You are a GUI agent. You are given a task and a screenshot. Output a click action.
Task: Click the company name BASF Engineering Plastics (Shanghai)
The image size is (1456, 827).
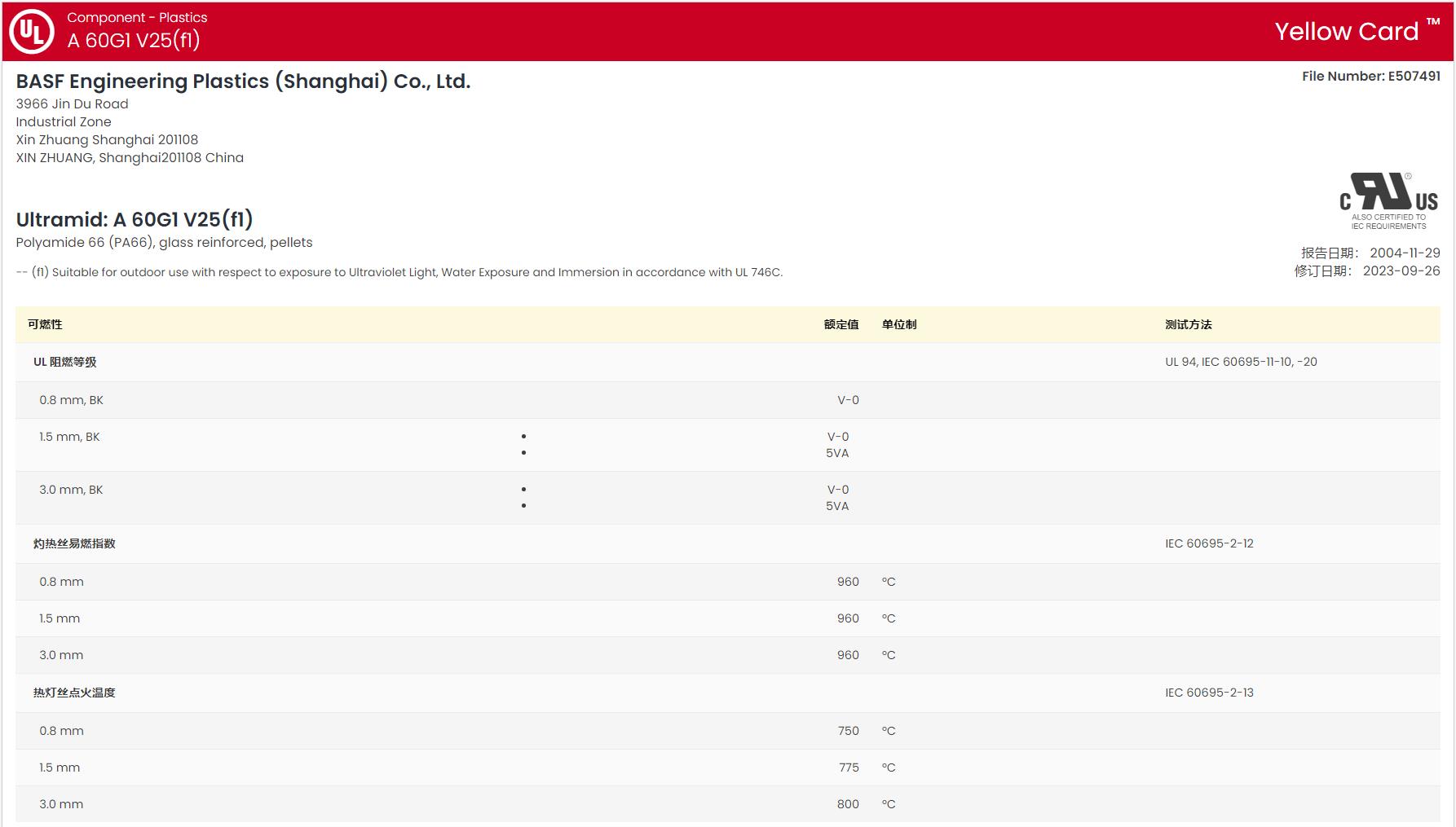coord(243,81)
